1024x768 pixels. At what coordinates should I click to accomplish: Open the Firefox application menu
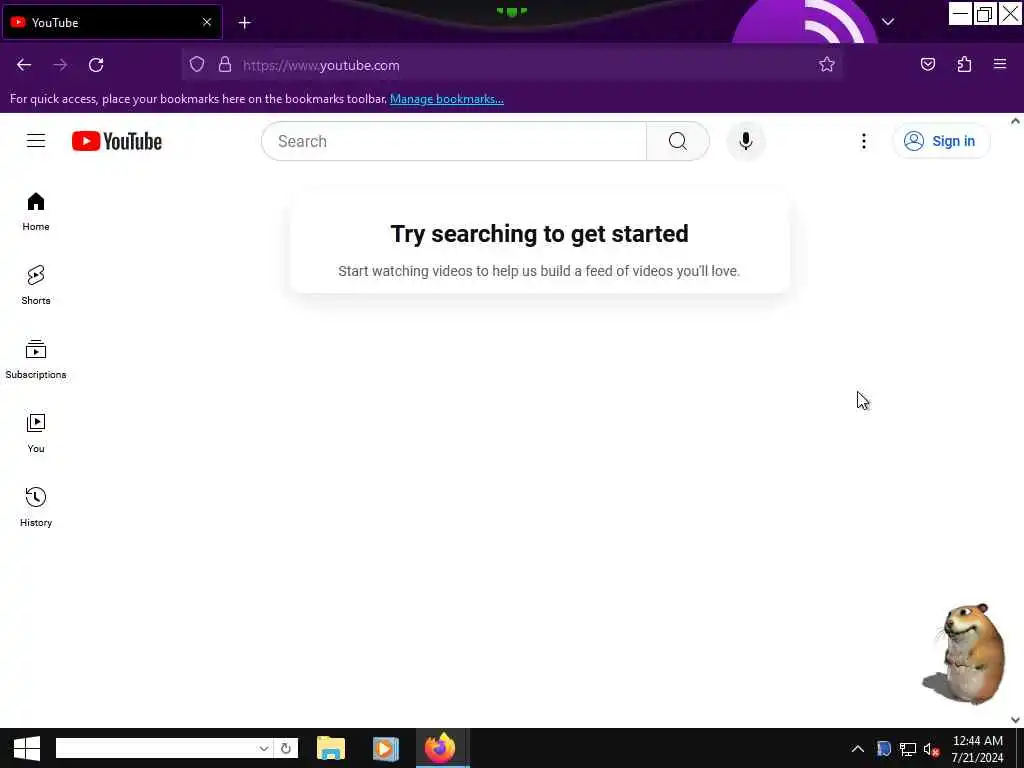click(1000, 65)
